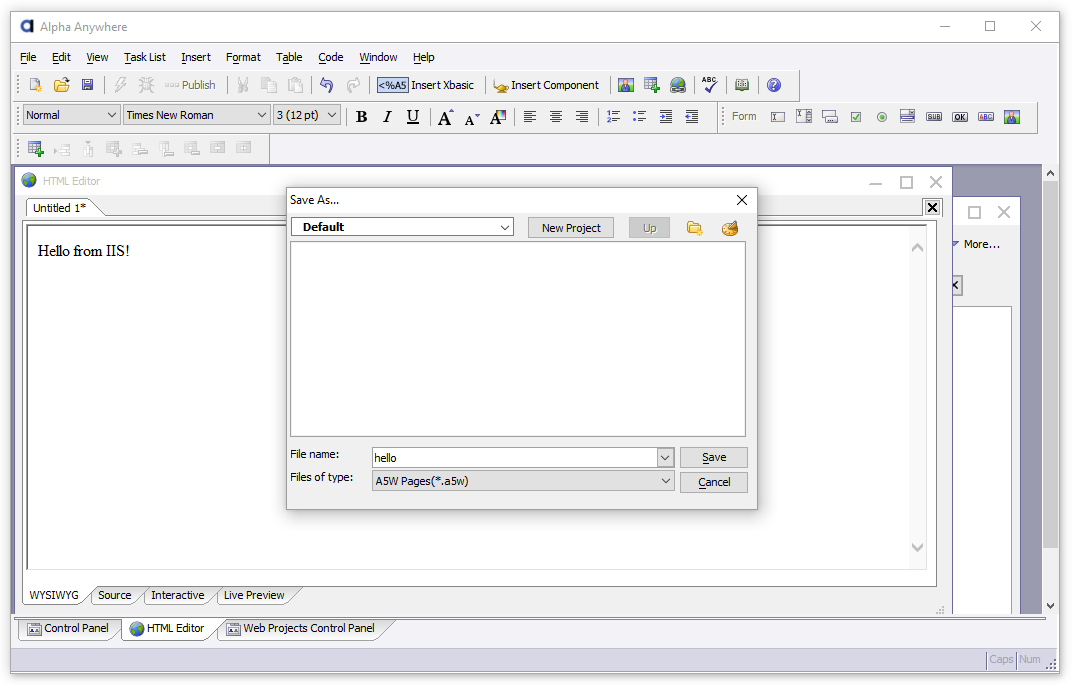Click the New document toolbar icon
Viewport: 1072px width, 690px height.
(x=35, y=85)
